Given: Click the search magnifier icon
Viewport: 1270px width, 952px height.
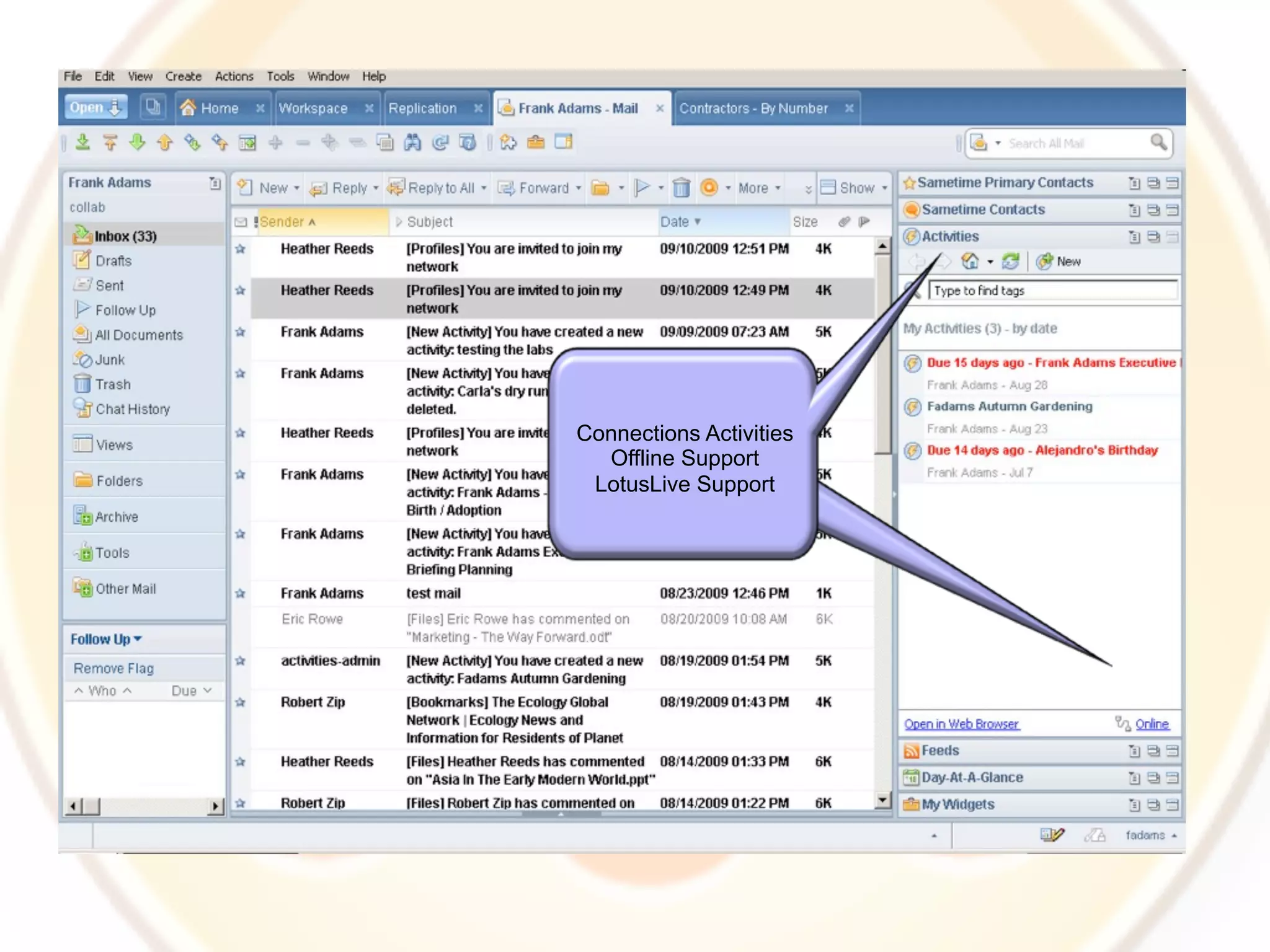Looking at the screenshot, I should coord(1158,143).
